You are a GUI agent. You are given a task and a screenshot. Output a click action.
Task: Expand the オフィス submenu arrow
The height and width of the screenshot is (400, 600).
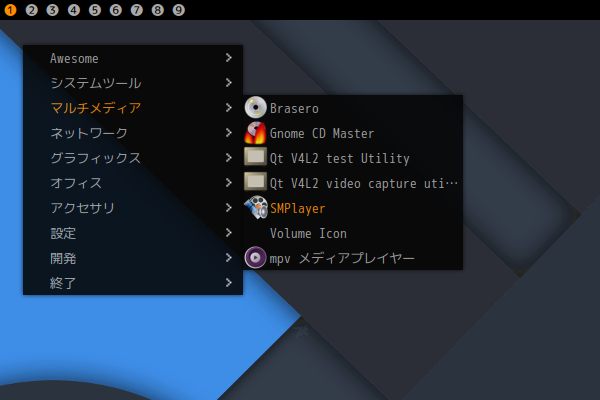[x=228, y=183]
